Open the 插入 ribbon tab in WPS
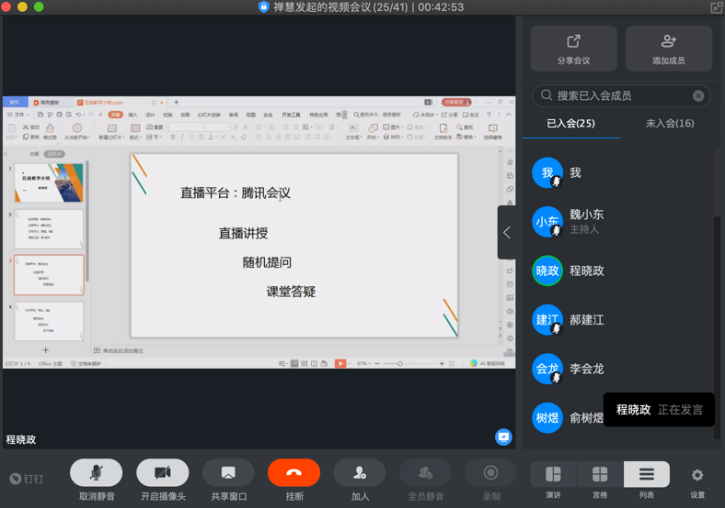This screenshot has height=508, width=725. (133, 115)
